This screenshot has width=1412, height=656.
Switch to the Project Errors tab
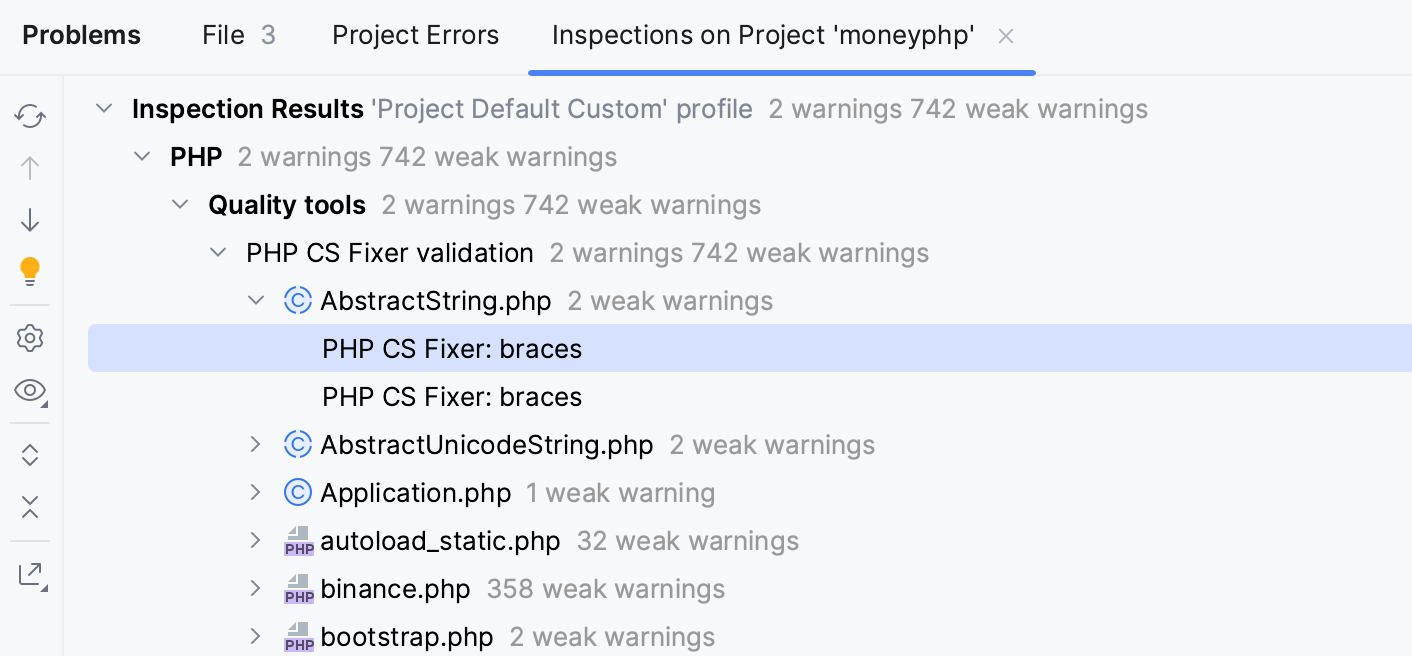pos(415,35)
